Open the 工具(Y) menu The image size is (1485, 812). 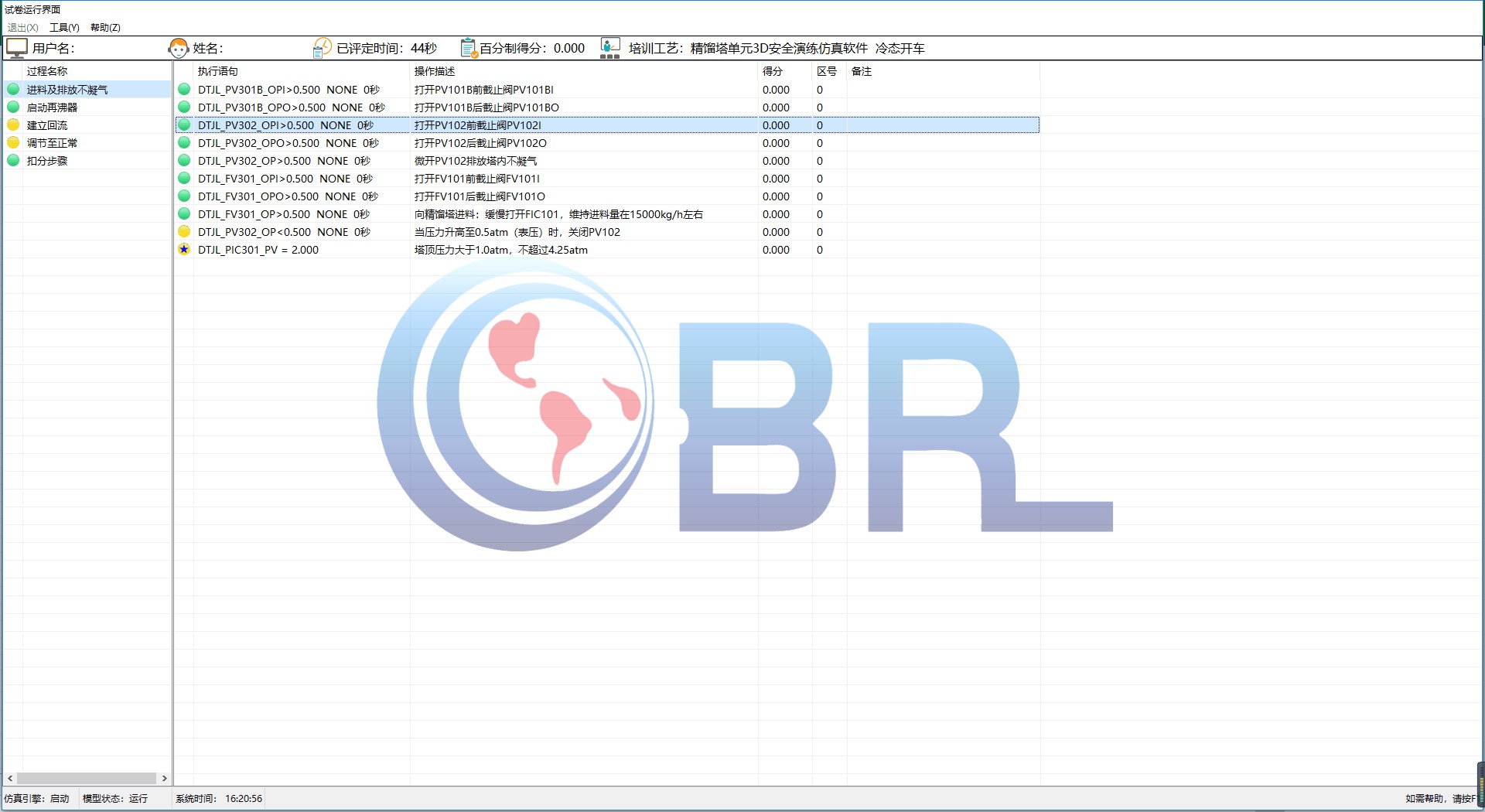coord(64,27)
